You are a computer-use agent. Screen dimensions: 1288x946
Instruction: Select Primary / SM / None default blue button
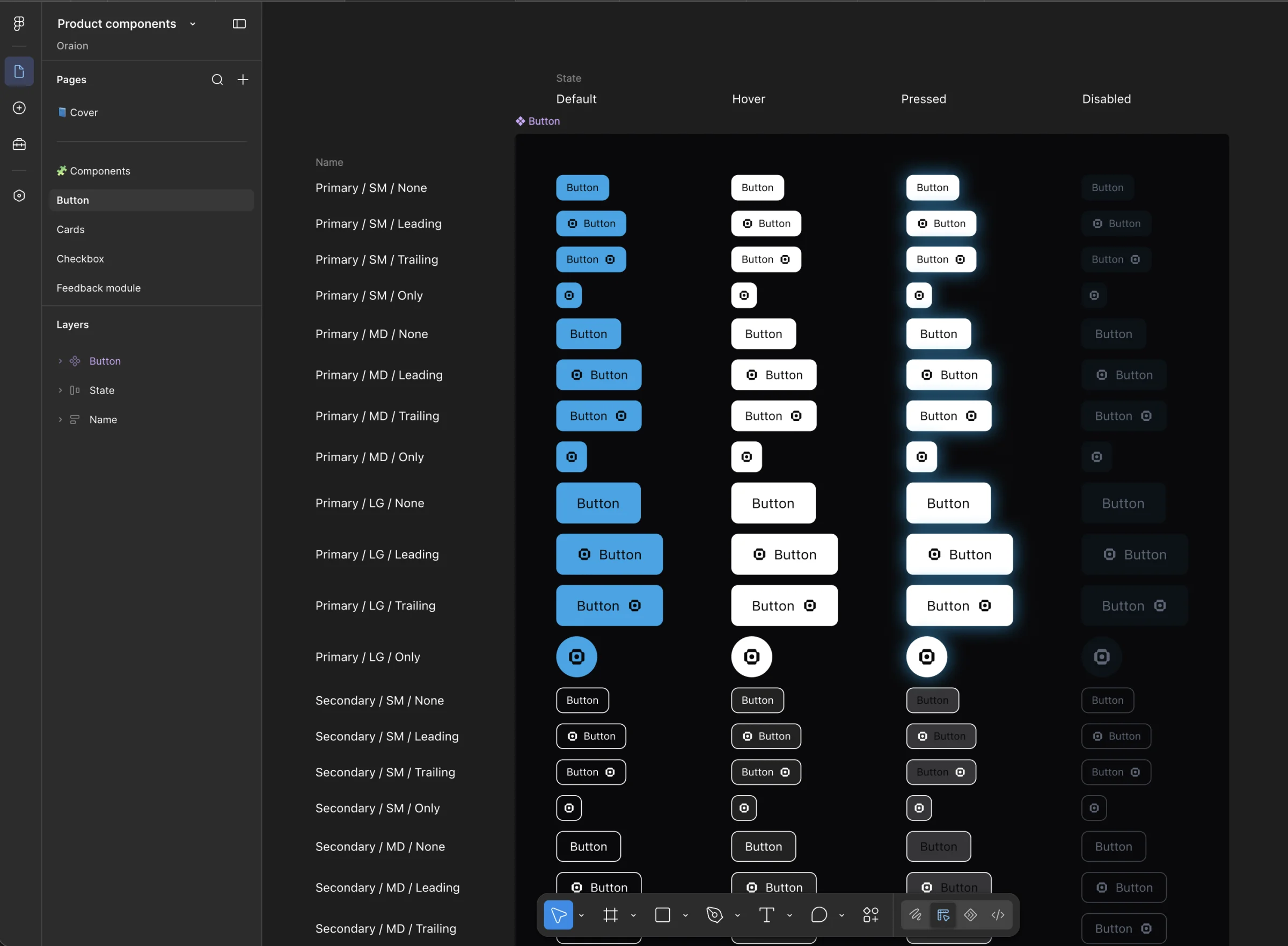pos(582,187)
